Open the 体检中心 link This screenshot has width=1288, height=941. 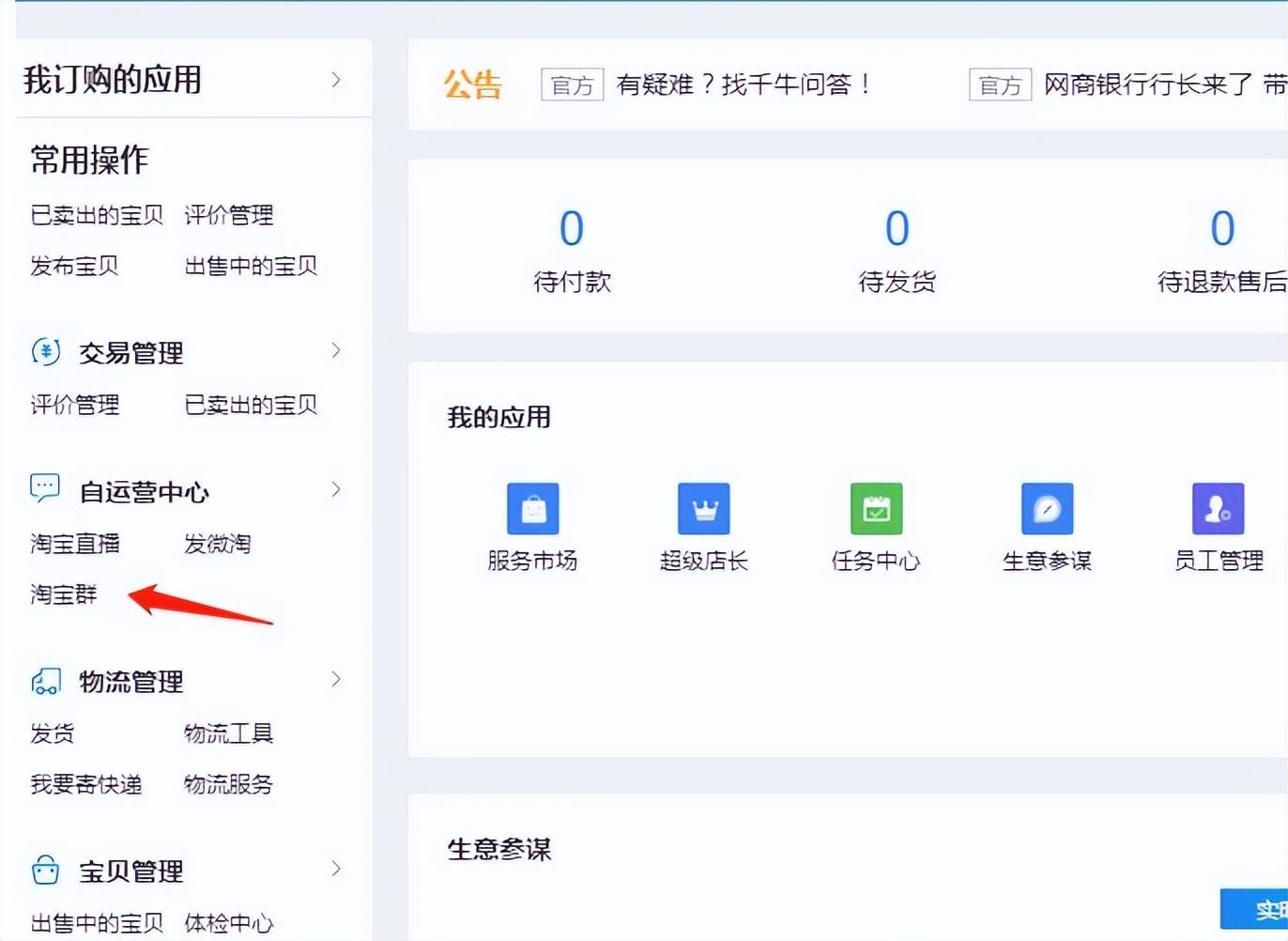228,923
